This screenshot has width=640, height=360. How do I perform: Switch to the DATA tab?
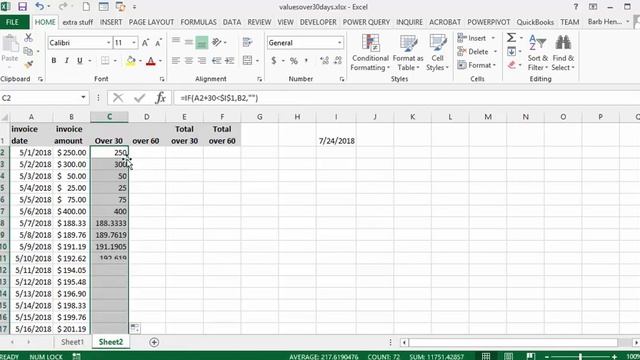[231, 22]
